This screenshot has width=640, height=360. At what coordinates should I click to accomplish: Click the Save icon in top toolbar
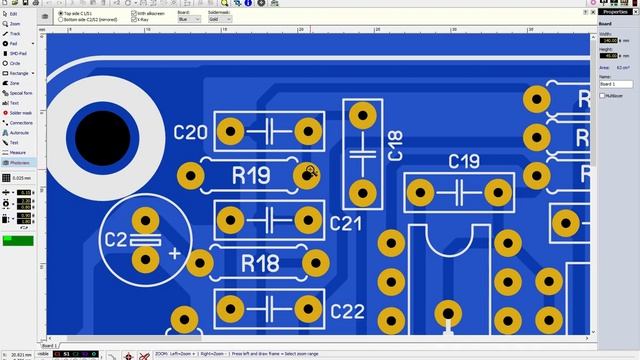pos(25,3)
